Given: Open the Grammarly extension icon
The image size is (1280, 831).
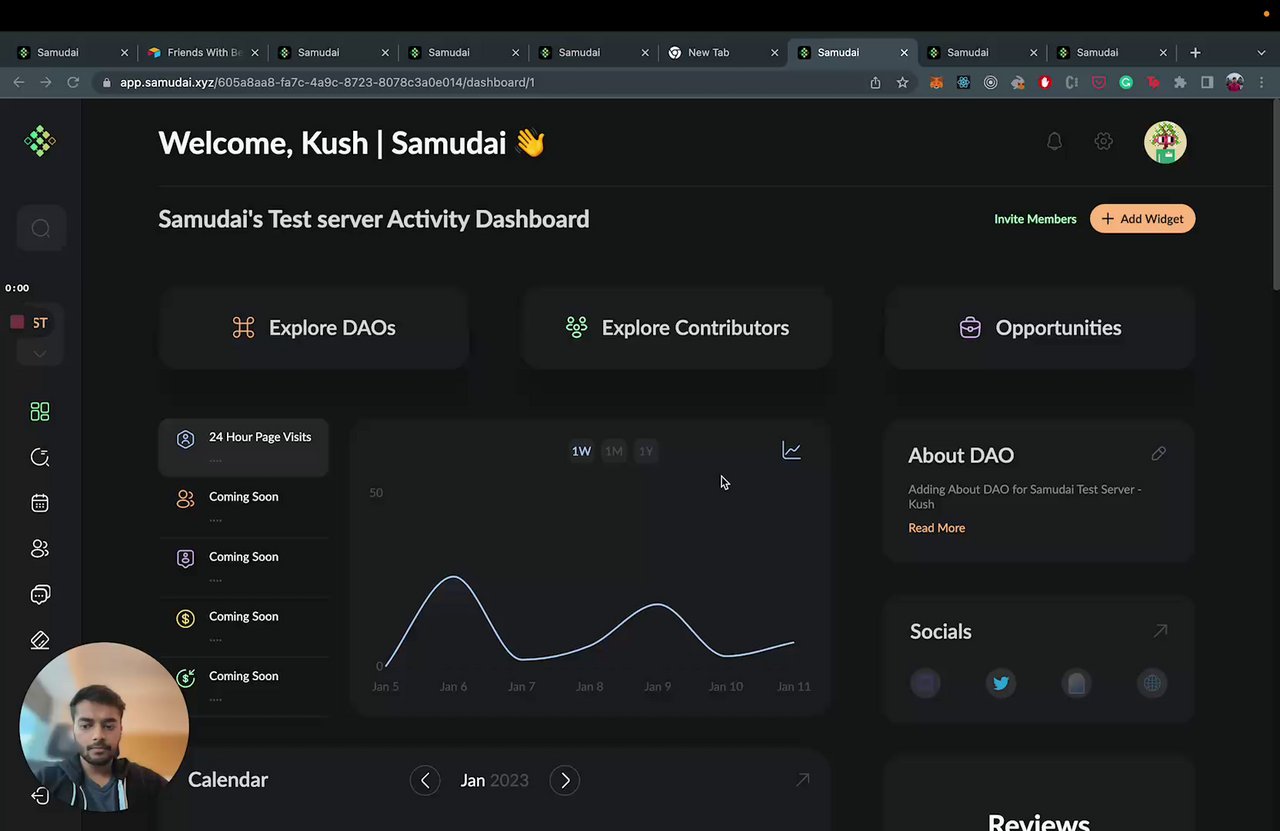Looking at the screenshot, I should pyautogui.click(x=1126, y=82).
